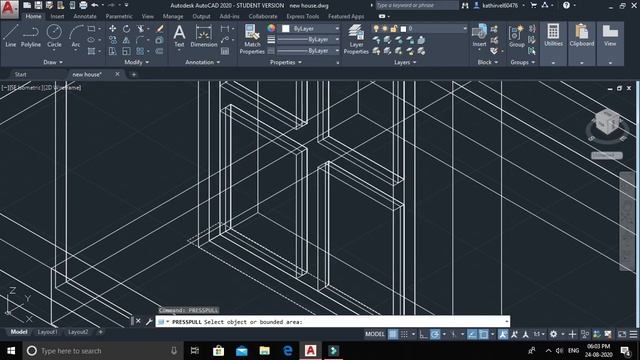Click the keyword search box
Screen dimensions: 640x360
coord(416,5)
